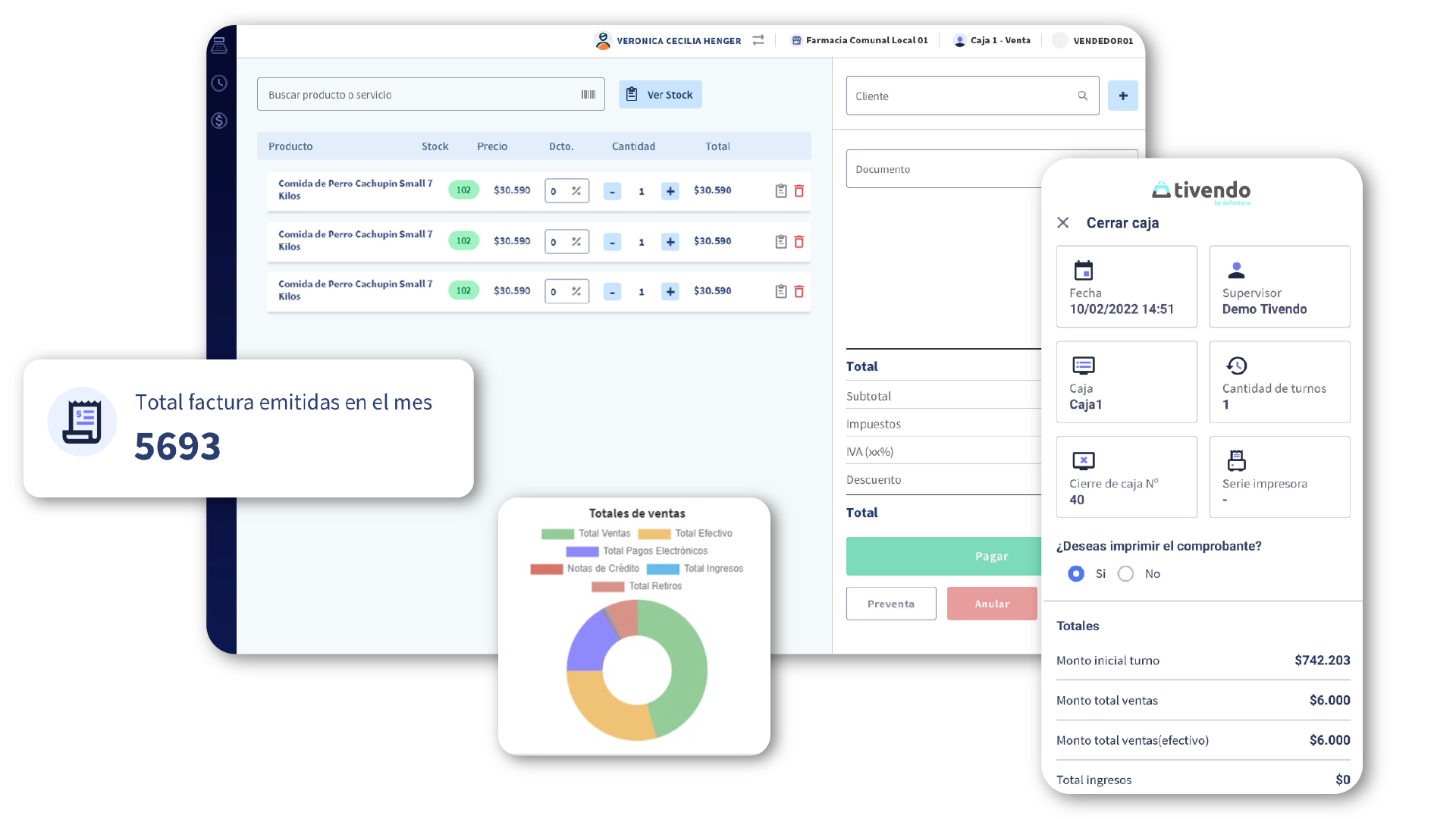
Task: Click the VENDEDOR01 profile
Action: click(x=1093, y=40)
